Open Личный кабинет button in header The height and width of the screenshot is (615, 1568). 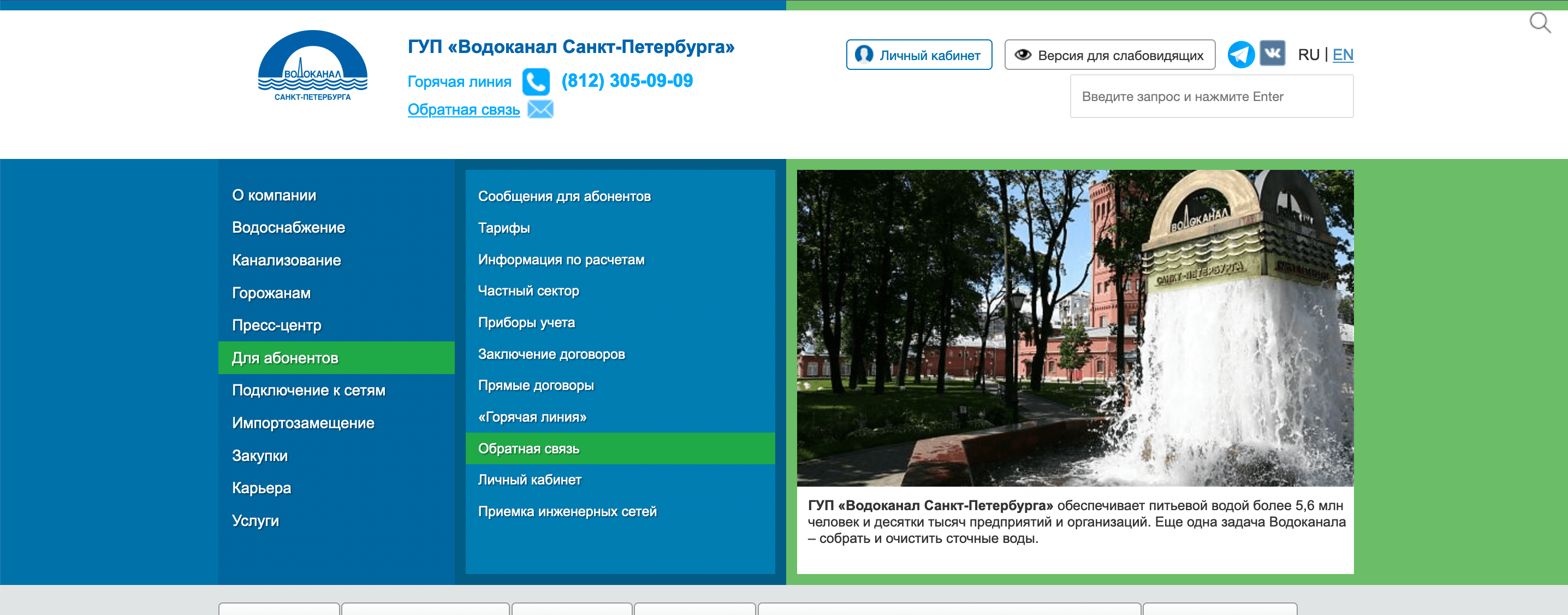pyautogui.click(x=918, y=55)
